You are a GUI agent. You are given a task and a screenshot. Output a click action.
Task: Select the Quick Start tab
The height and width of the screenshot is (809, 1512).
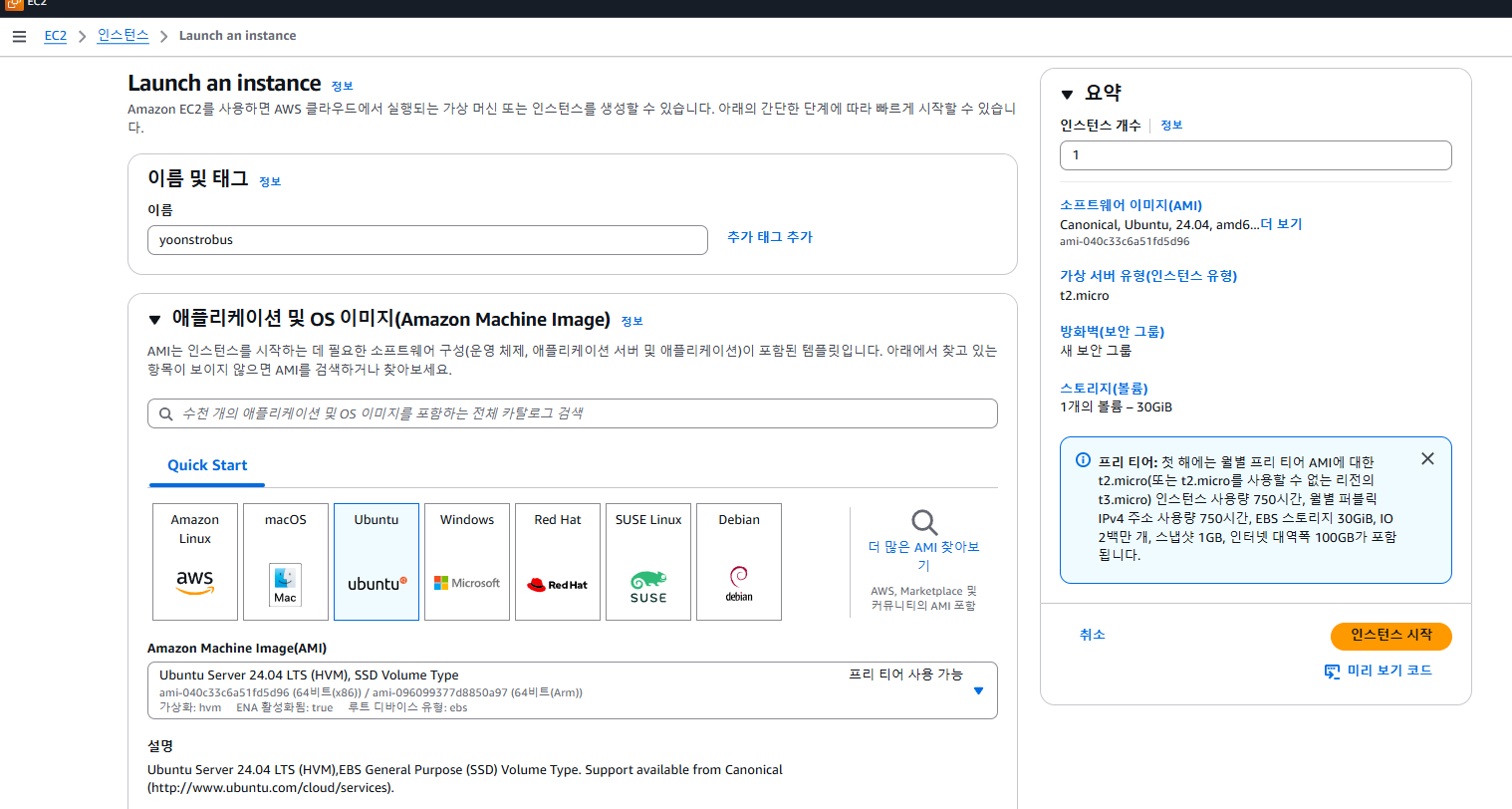[207, 465]
